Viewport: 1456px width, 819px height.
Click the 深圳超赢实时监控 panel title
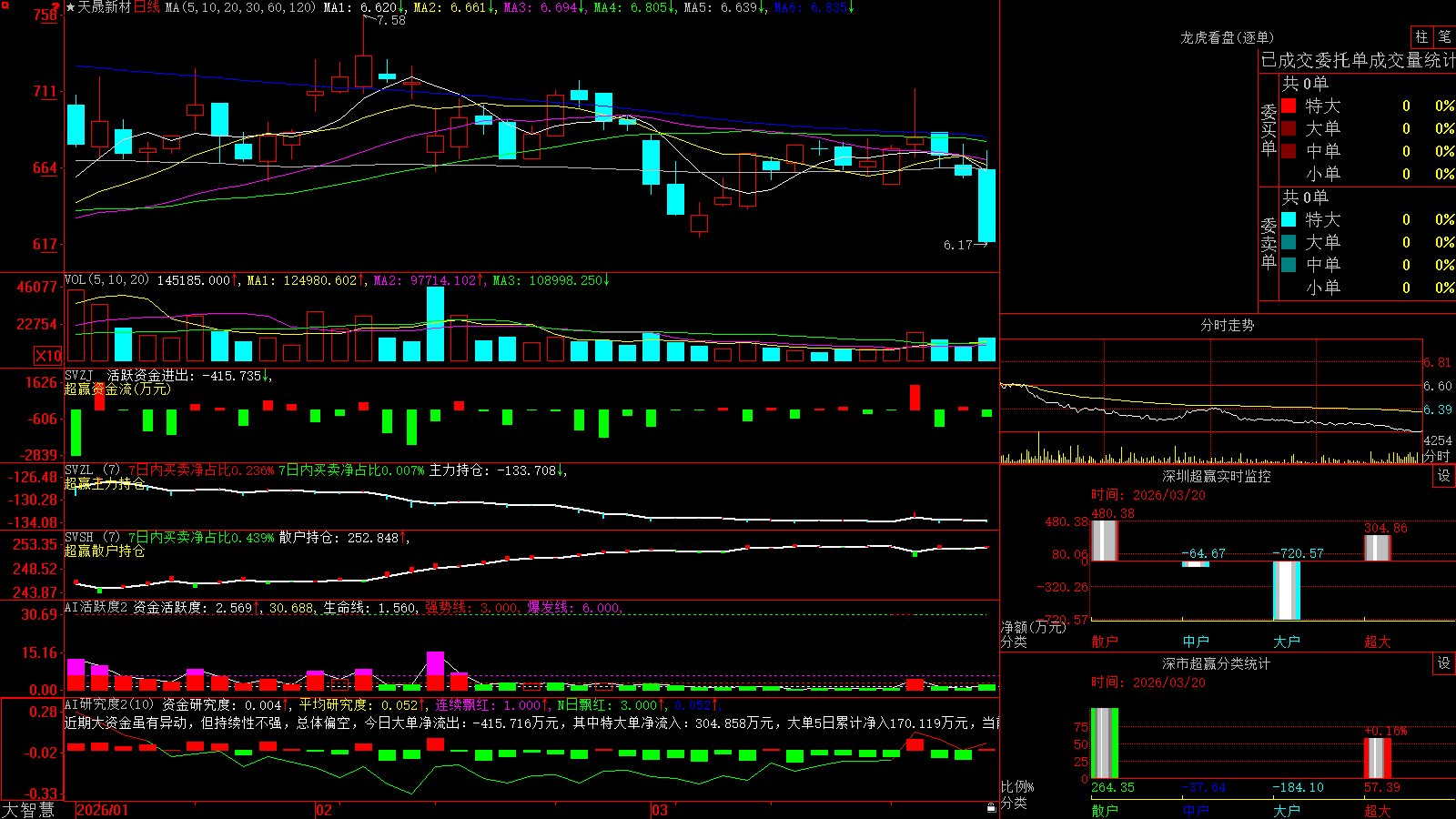(1217, 476)
